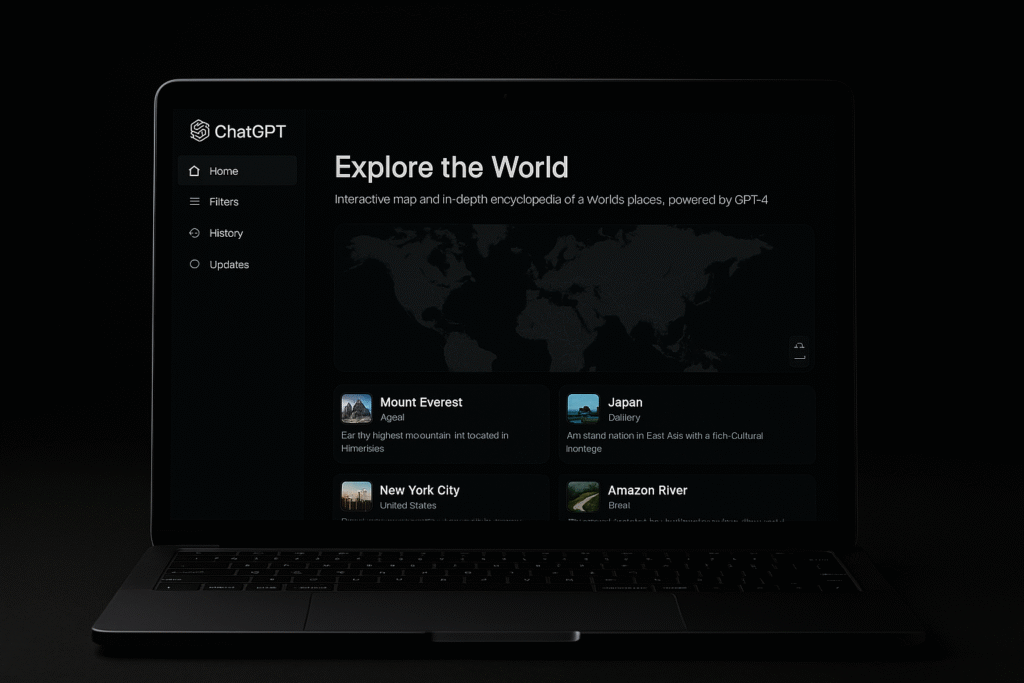
Task: Select Updates in the sidebar
Action: (x=229, y=265)
